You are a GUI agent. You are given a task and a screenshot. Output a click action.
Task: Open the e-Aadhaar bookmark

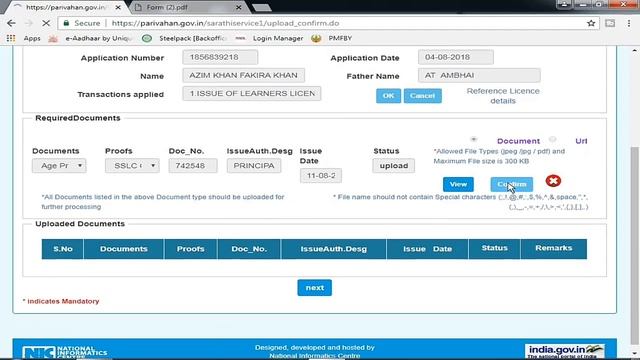coord(91,38)
